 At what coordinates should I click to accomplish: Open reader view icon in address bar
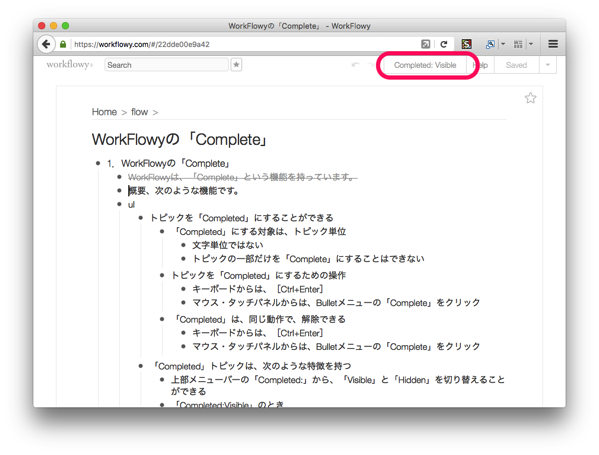426,44
